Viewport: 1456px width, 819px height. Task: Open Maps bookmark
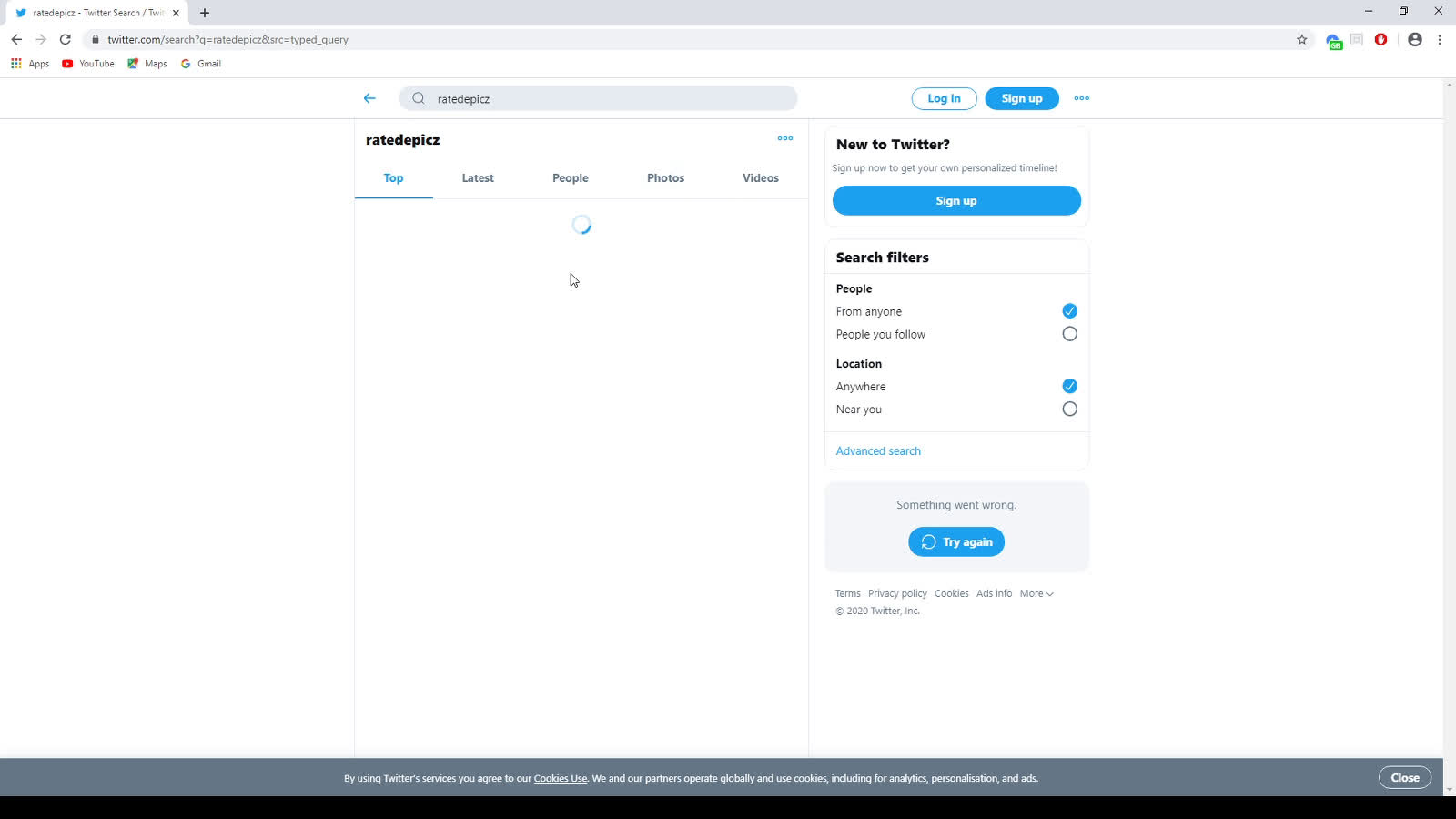147,64
